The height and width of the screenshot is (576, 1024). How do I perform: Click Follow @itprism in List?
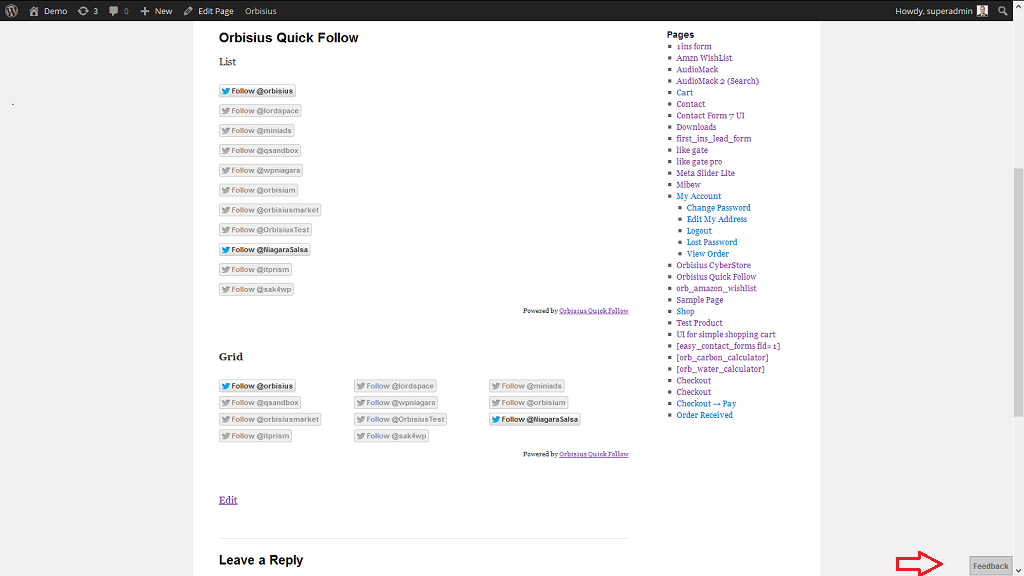tap(255, 269)
